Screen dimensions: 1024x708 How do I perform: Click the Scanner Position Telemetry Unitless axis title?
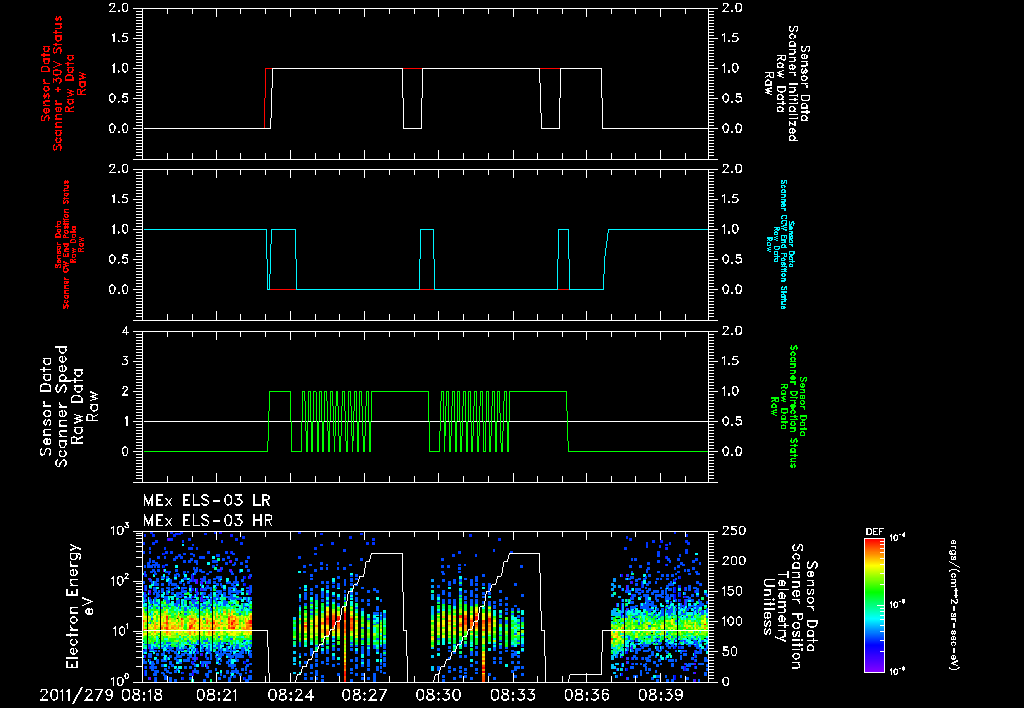pyautogui.click(x=789, y=606)
